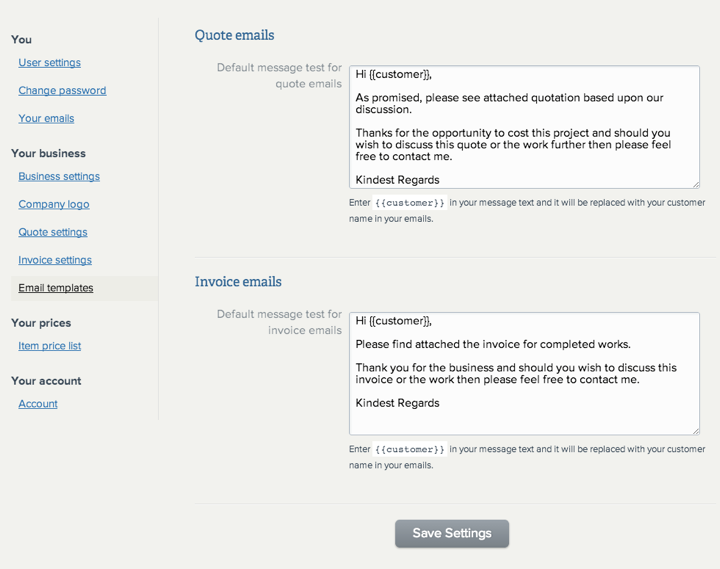Click resize handle of invoice emails textarea
Screen dimensions: 720x569
point(696,431)
